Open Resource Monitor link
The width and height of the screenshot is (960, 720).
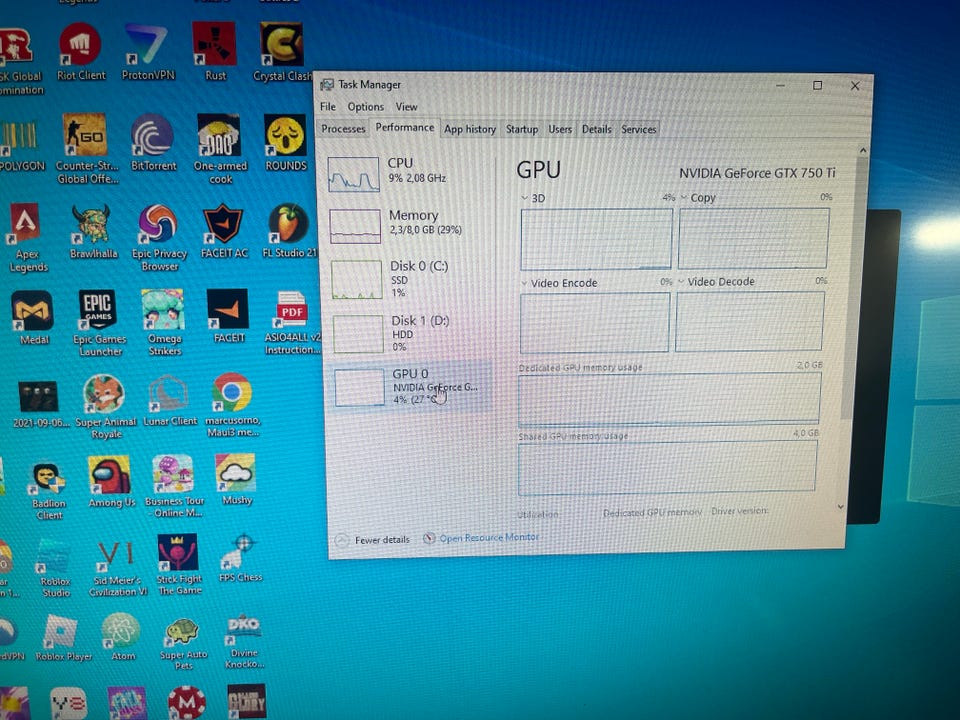point(482,538)
